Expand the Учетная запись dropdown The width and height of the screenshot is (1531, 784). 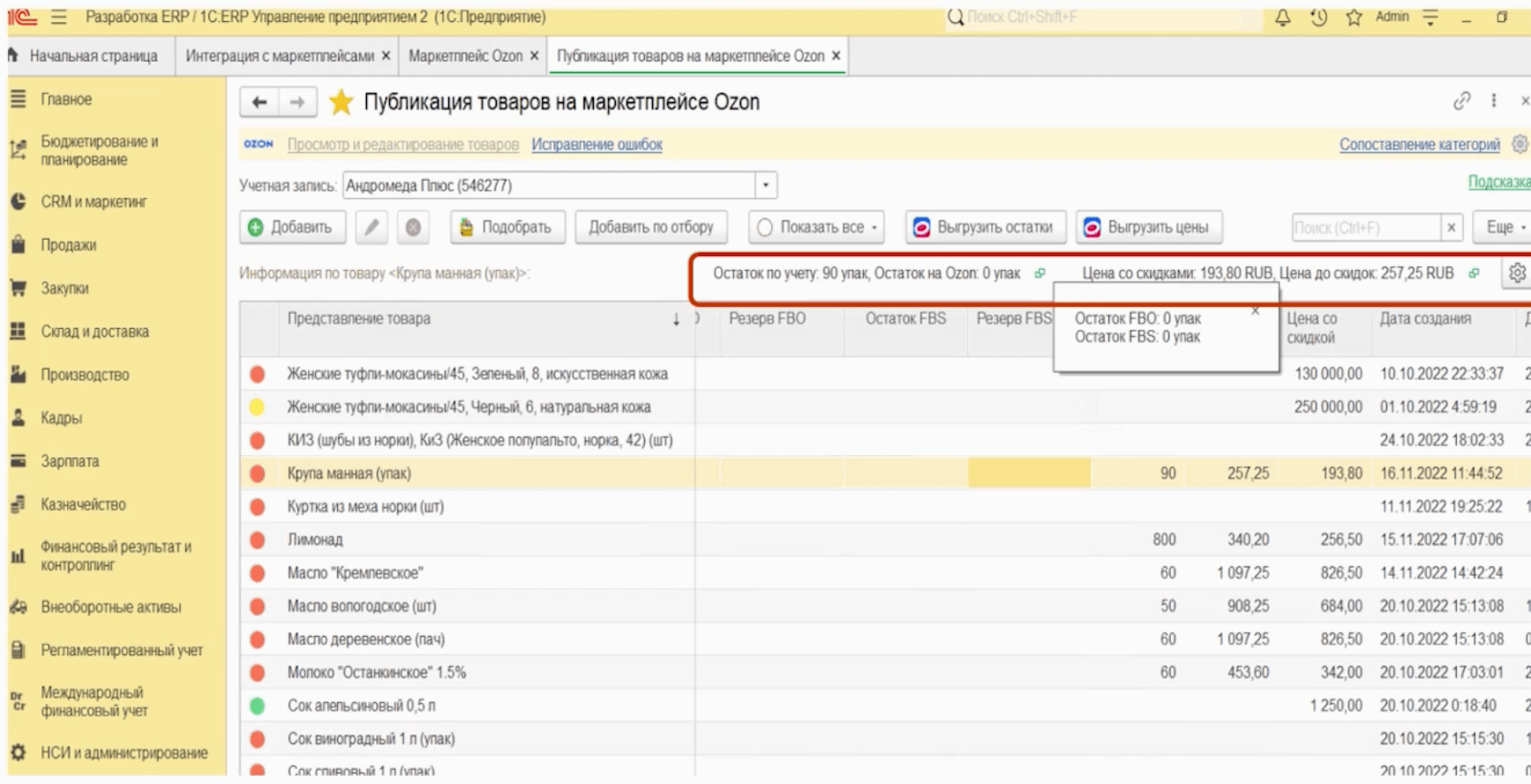coord(765,185)
